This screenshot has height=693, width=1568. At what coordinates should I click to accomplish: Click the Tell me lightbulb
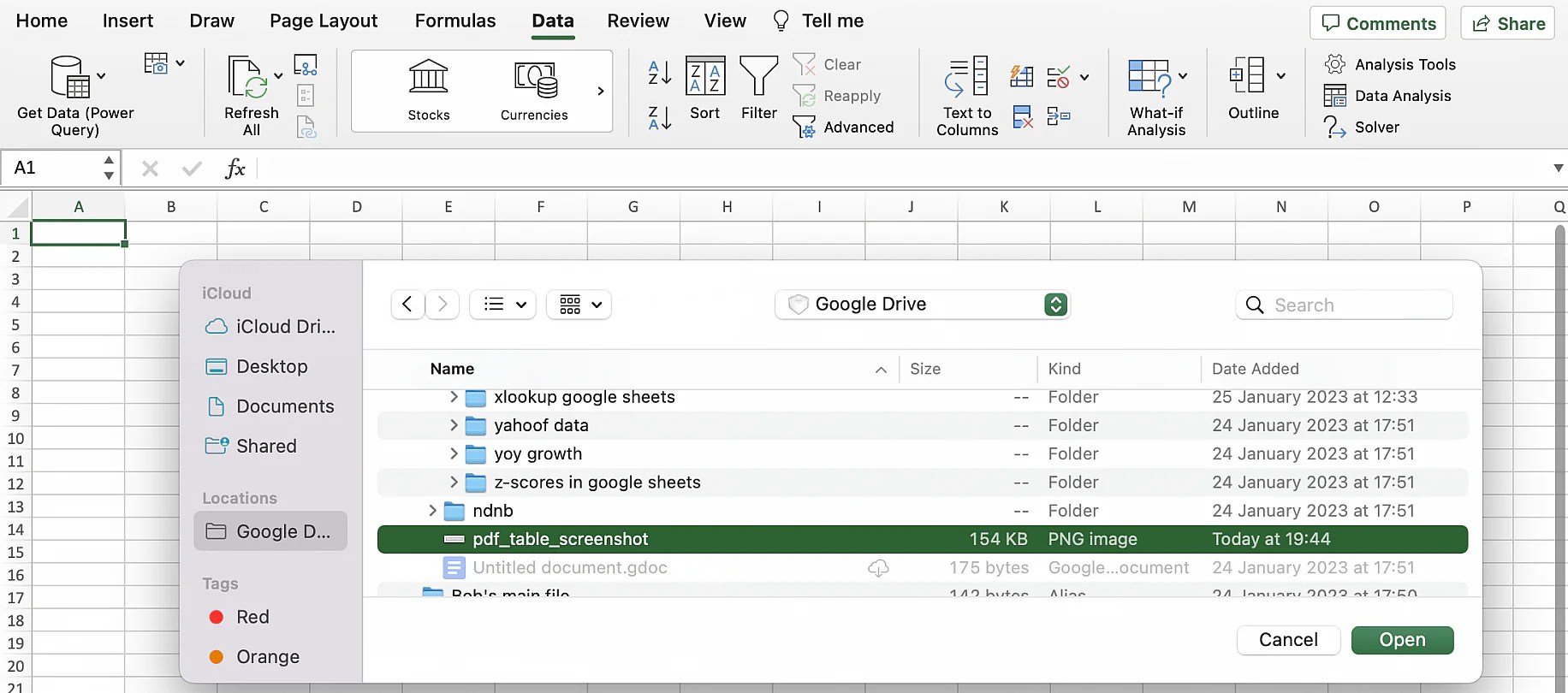(x=781, y=21)
